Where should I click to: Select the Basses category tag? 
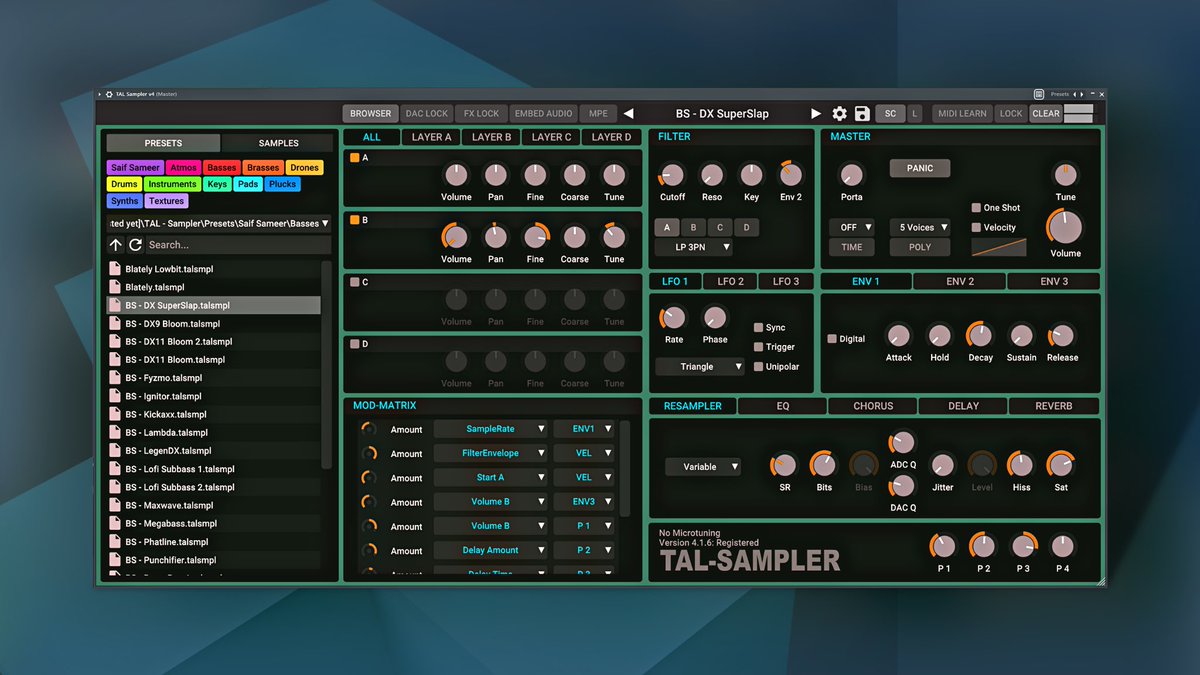tap(222, 168)
